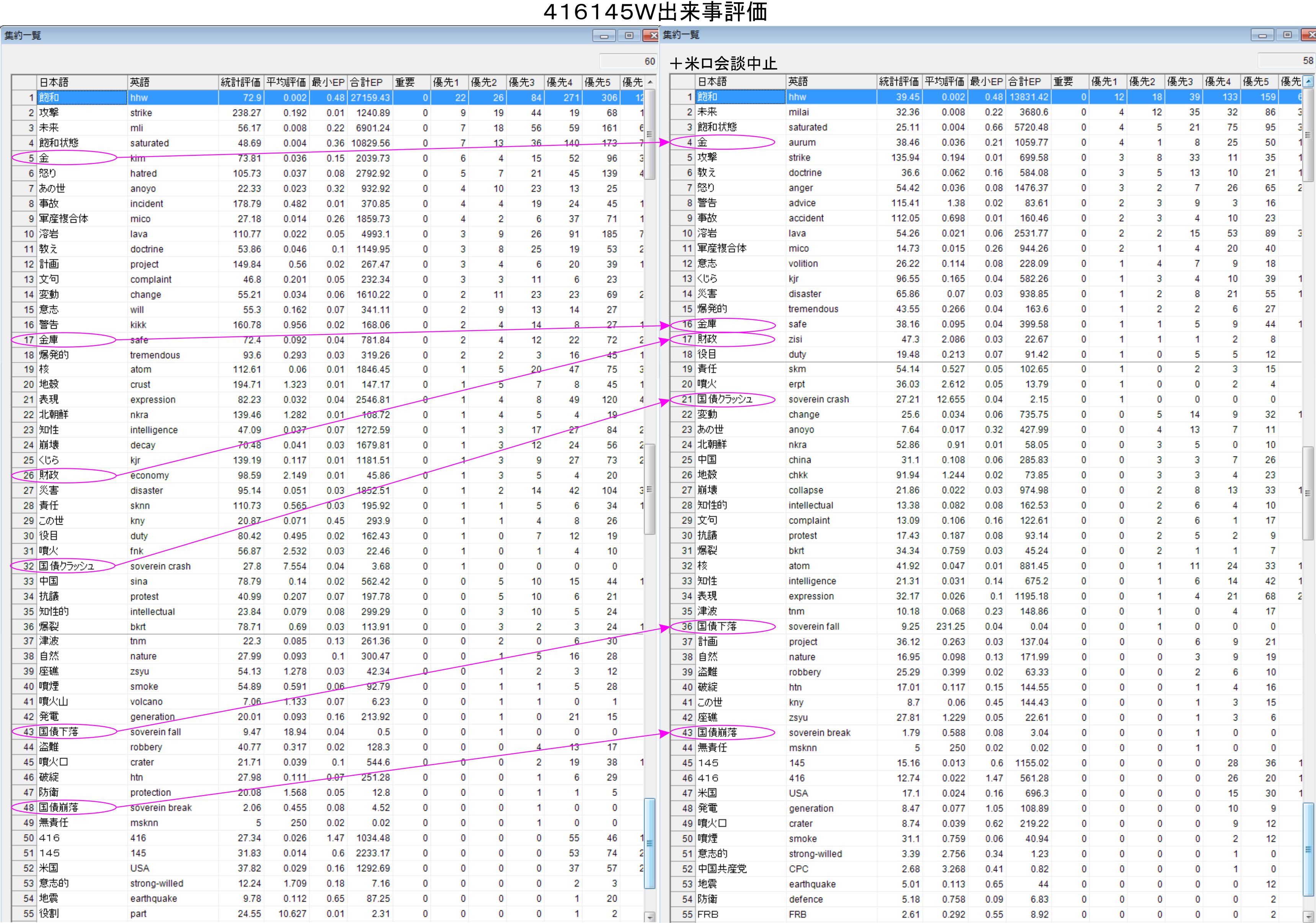Screen dimensions: 1316x923
Task: Minimize the left 集約一覧 window
Action: click(604, 36)
